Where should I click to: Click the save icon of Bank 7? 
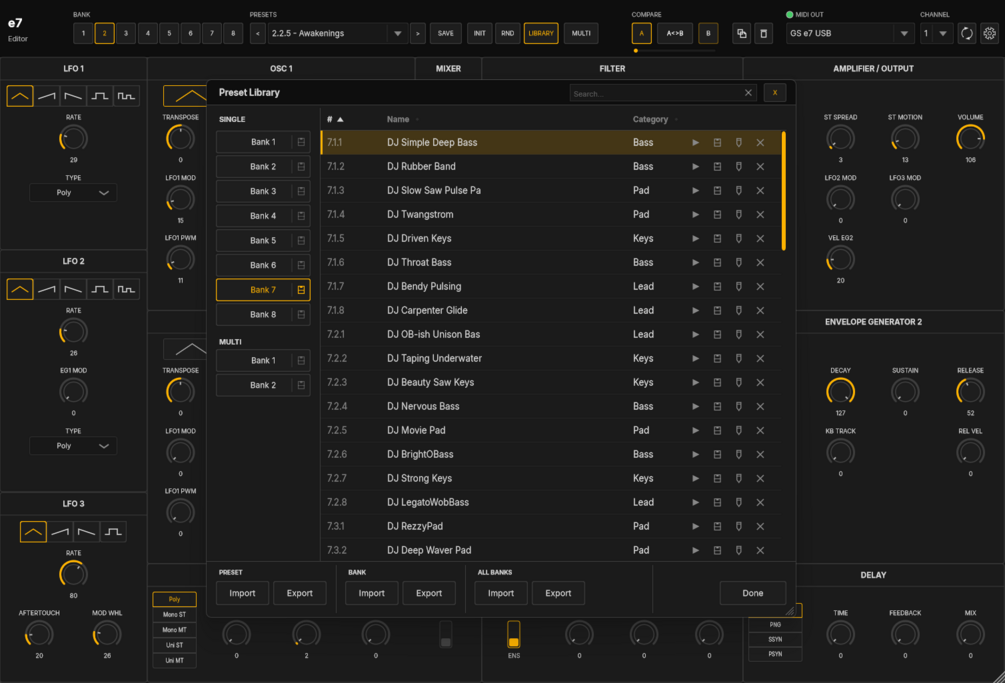click(301, 290)
